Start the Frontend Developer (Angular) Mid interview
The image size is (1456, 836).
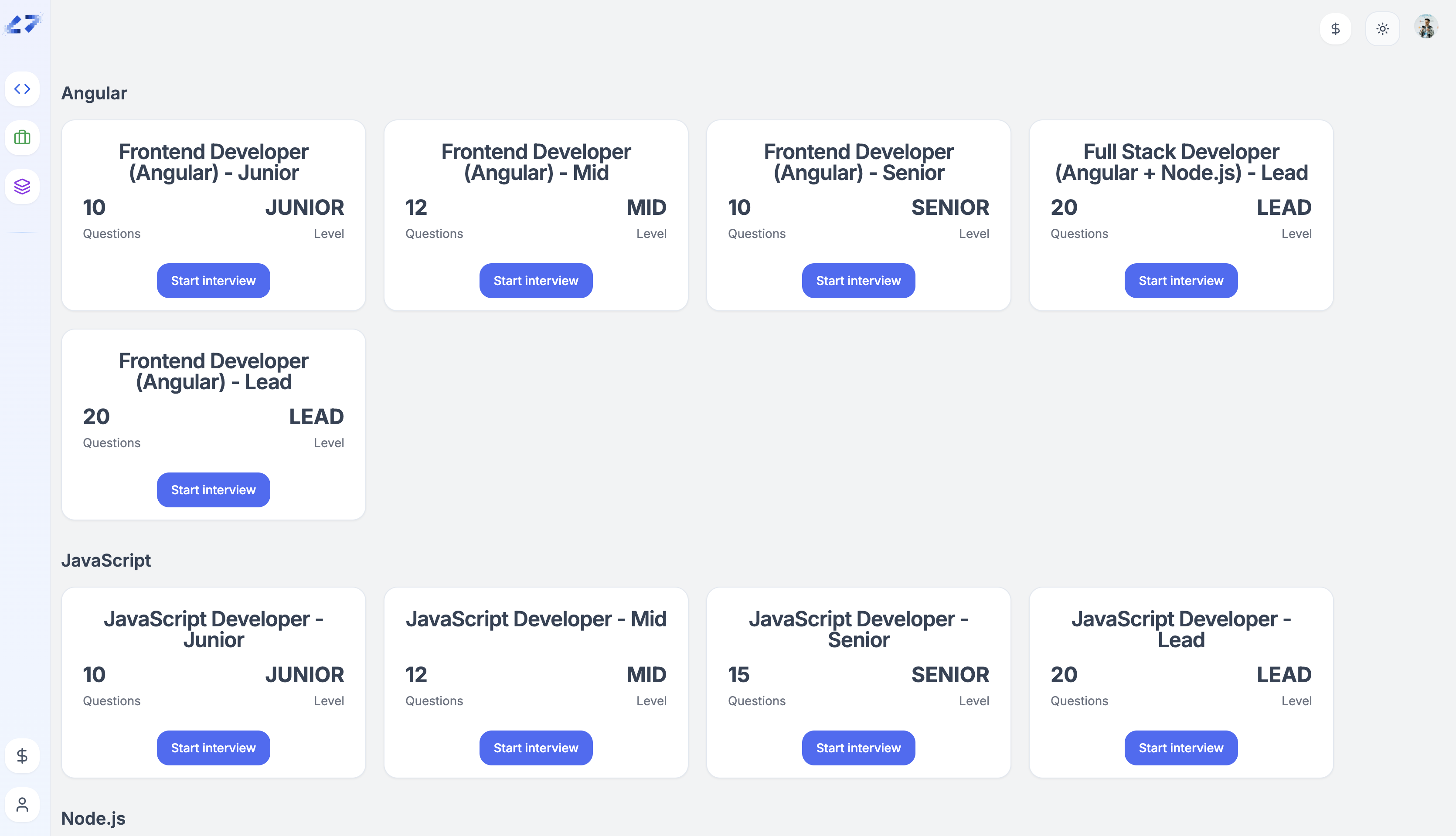(x=536, y=281)
